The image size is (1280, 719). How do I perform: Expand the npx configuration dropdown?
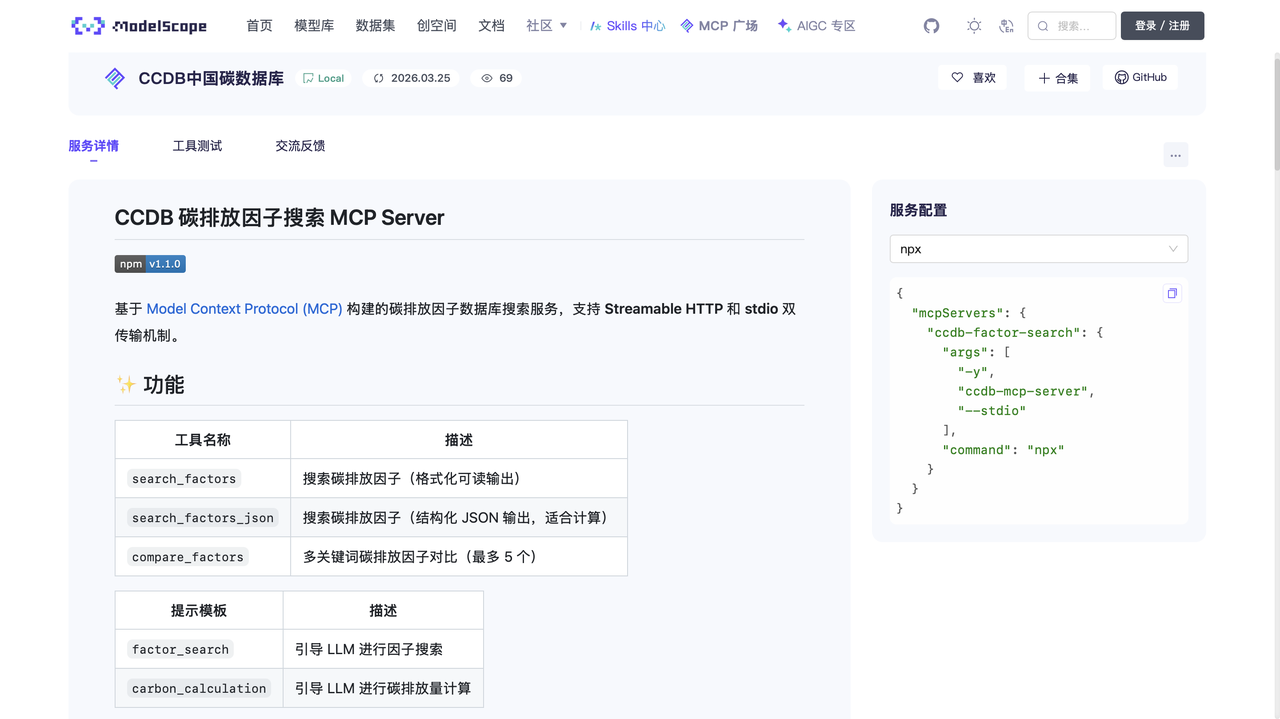tap(1039, 249)
